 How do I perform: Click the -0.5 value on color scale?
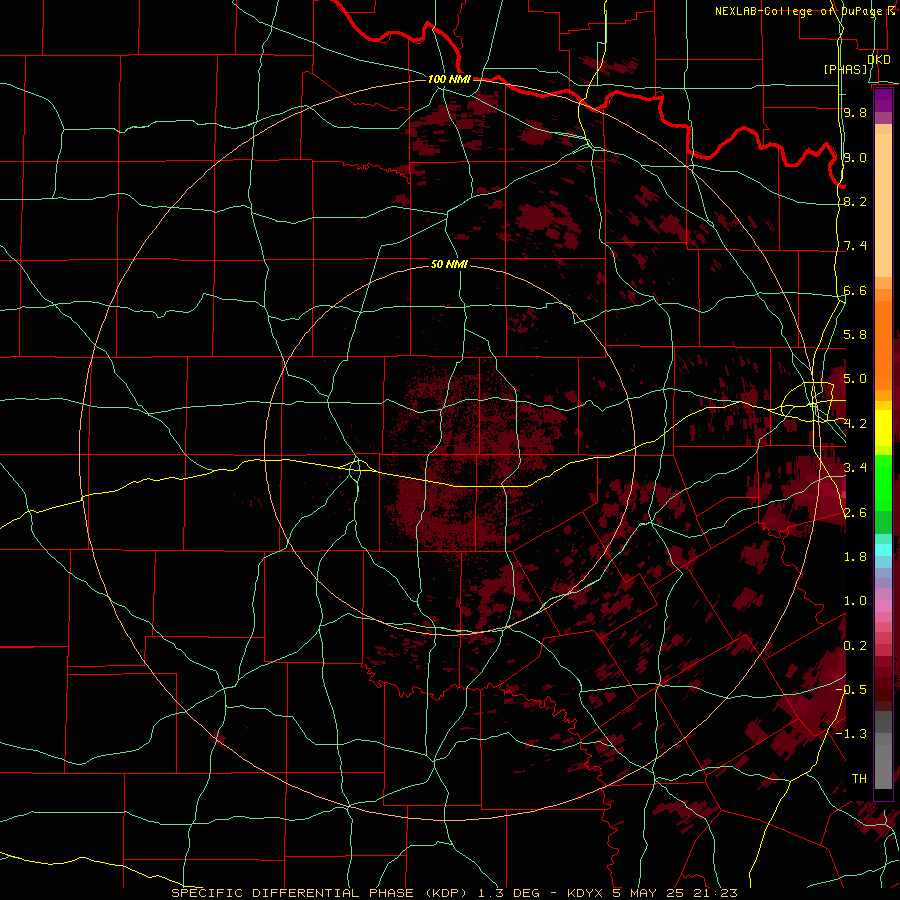pyautogui.click(x=851, y=689)
